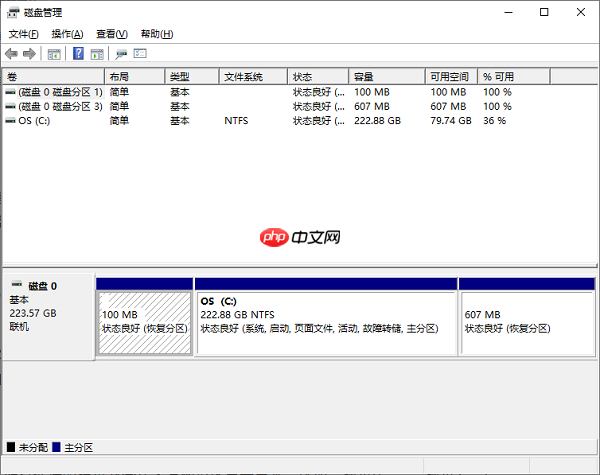Click the Forward arrow toolbar button

[29, 54]
